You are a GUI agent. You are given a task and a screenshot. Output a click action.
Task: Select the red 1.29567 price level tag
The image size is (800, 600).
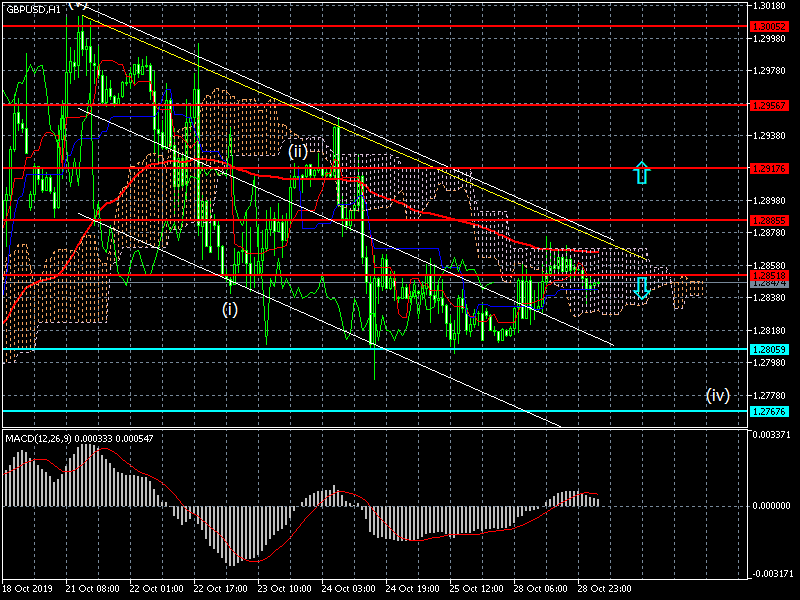tap(769, 105)
